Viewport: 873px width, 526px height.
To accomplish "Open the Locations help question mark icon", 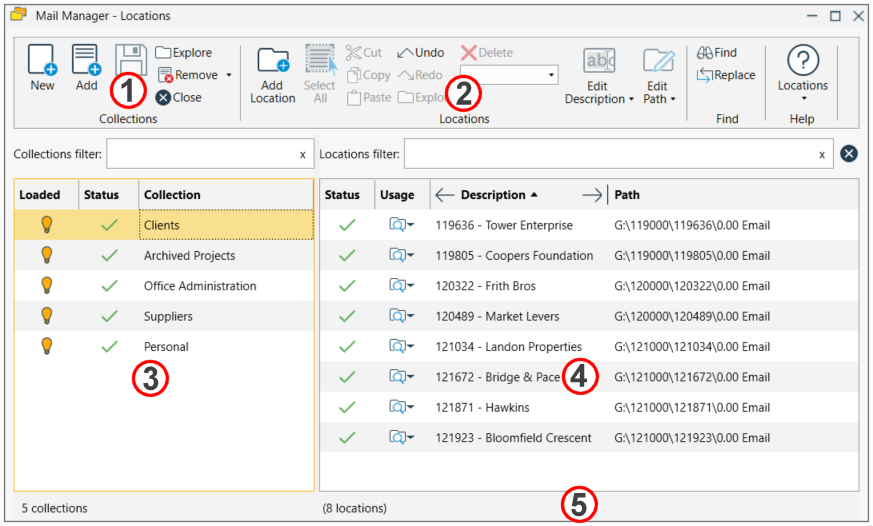I will [x=802, y=61].
